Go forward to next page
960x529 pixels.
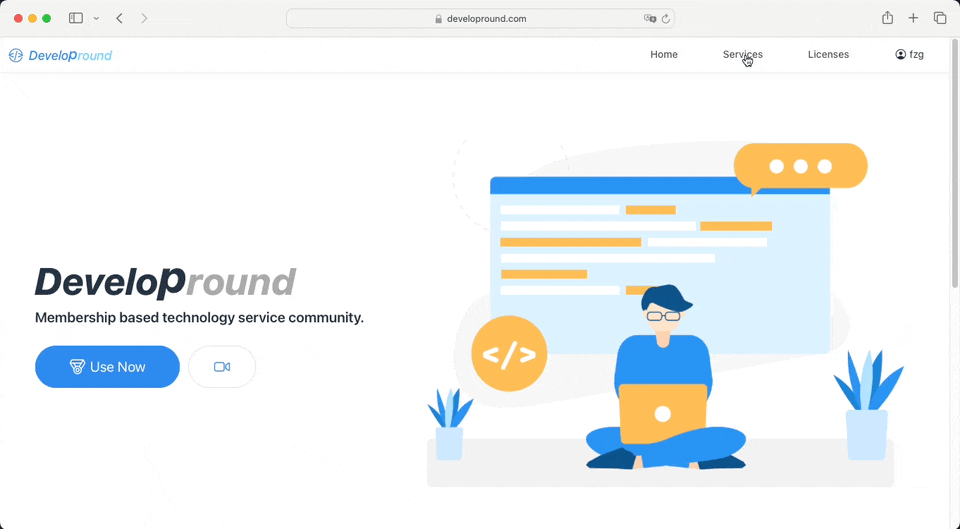tap(144, 18)
